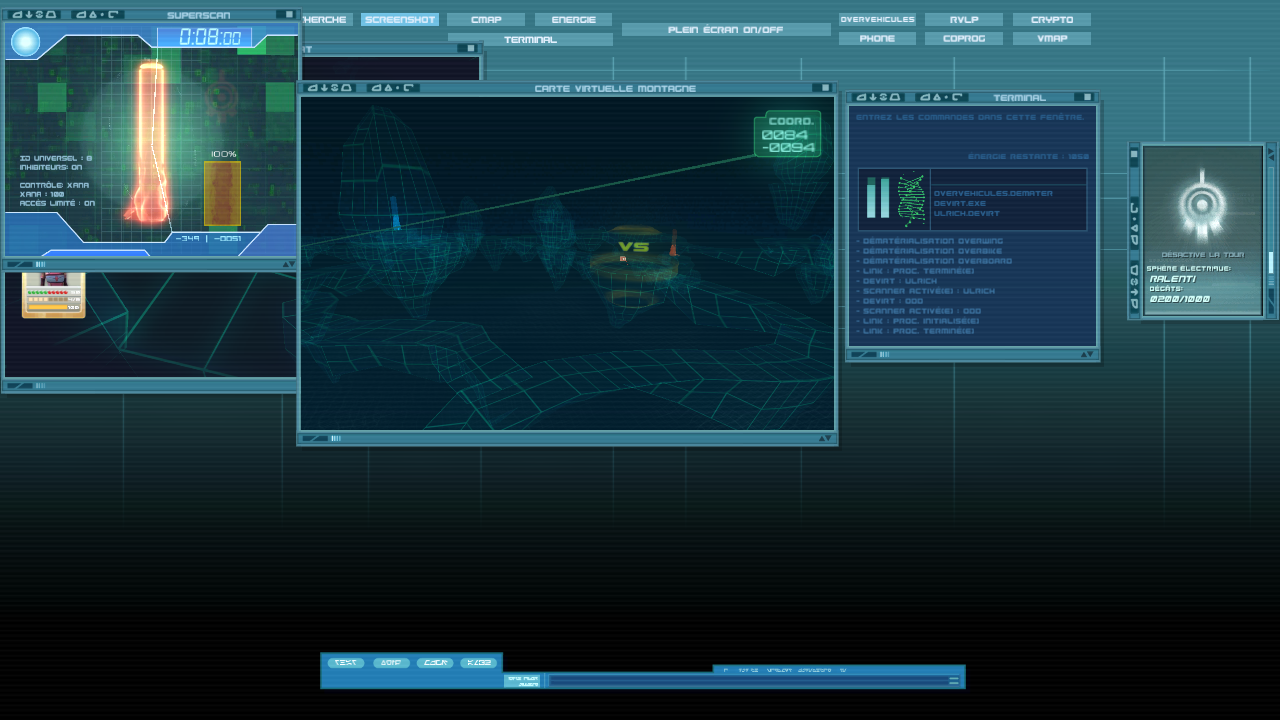The height and width of the screenshot is (720, 1280).
Task: Open the CRYPTO program
Action: tap(1052, 20)
